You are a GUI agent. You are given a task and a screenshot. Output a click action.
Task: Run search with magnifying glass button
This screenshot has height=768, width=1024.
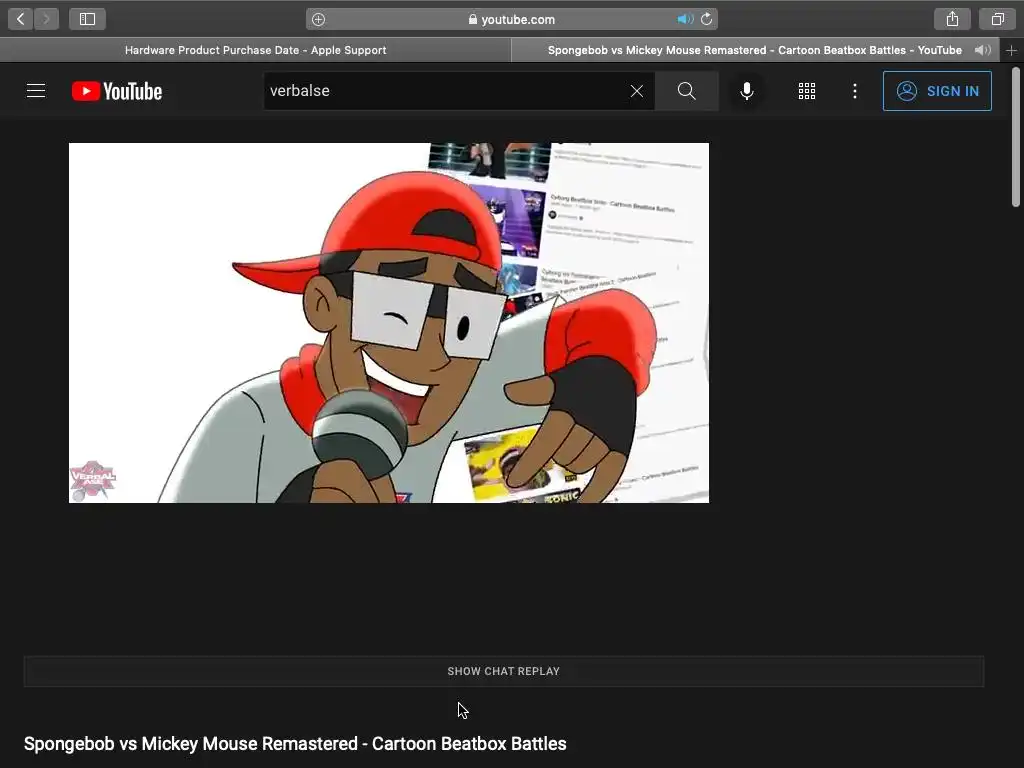click(686, 91)
